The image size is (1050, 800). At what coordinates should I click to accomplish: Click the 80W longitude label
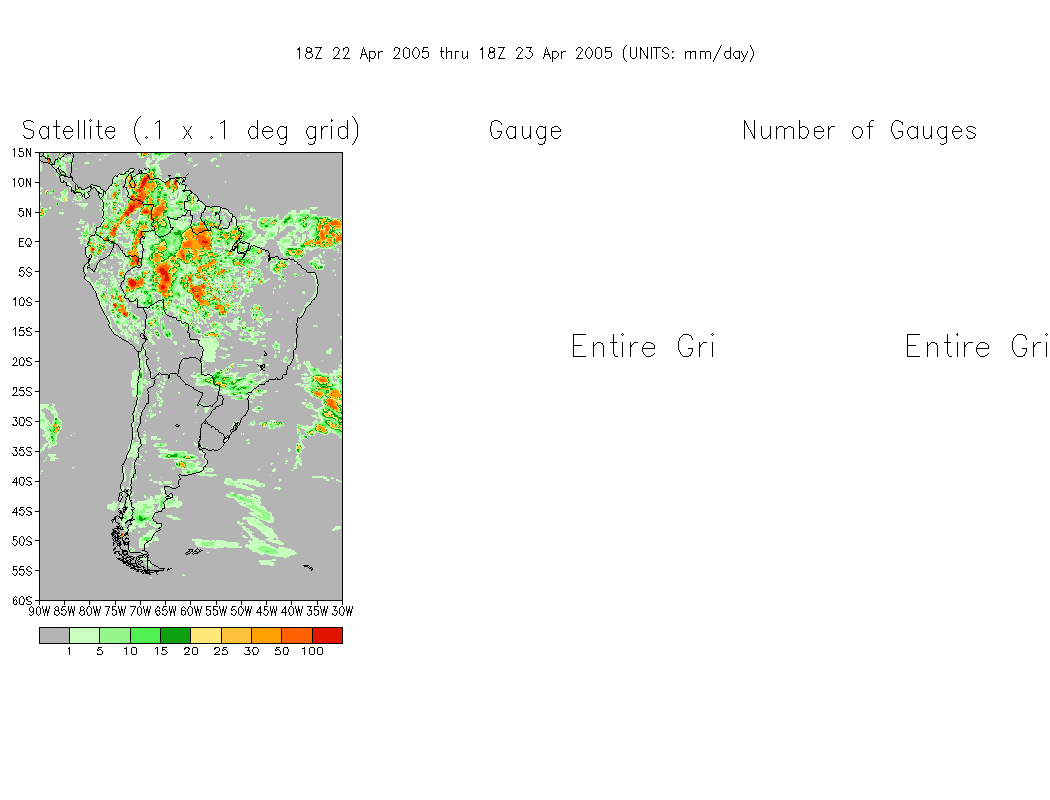tap(90, 611)
